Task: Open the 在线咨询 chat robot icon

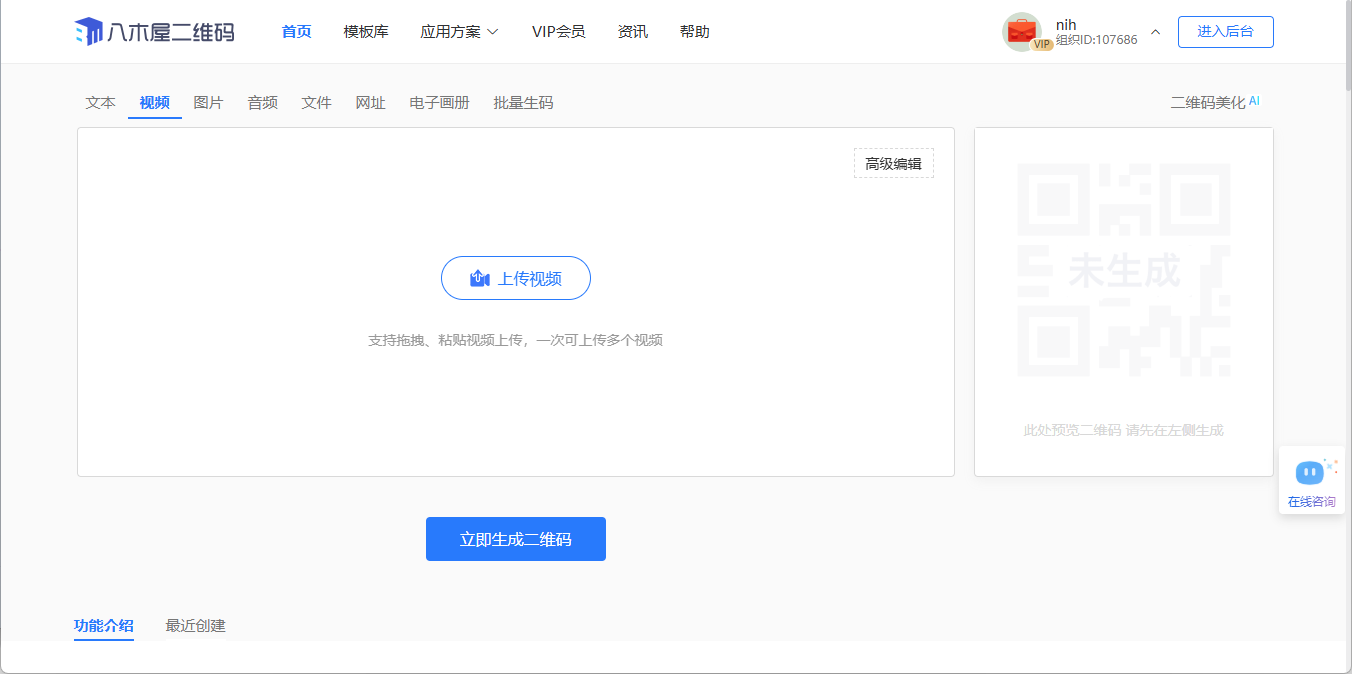Action: pyautogui.click(x=1309, y=472)
